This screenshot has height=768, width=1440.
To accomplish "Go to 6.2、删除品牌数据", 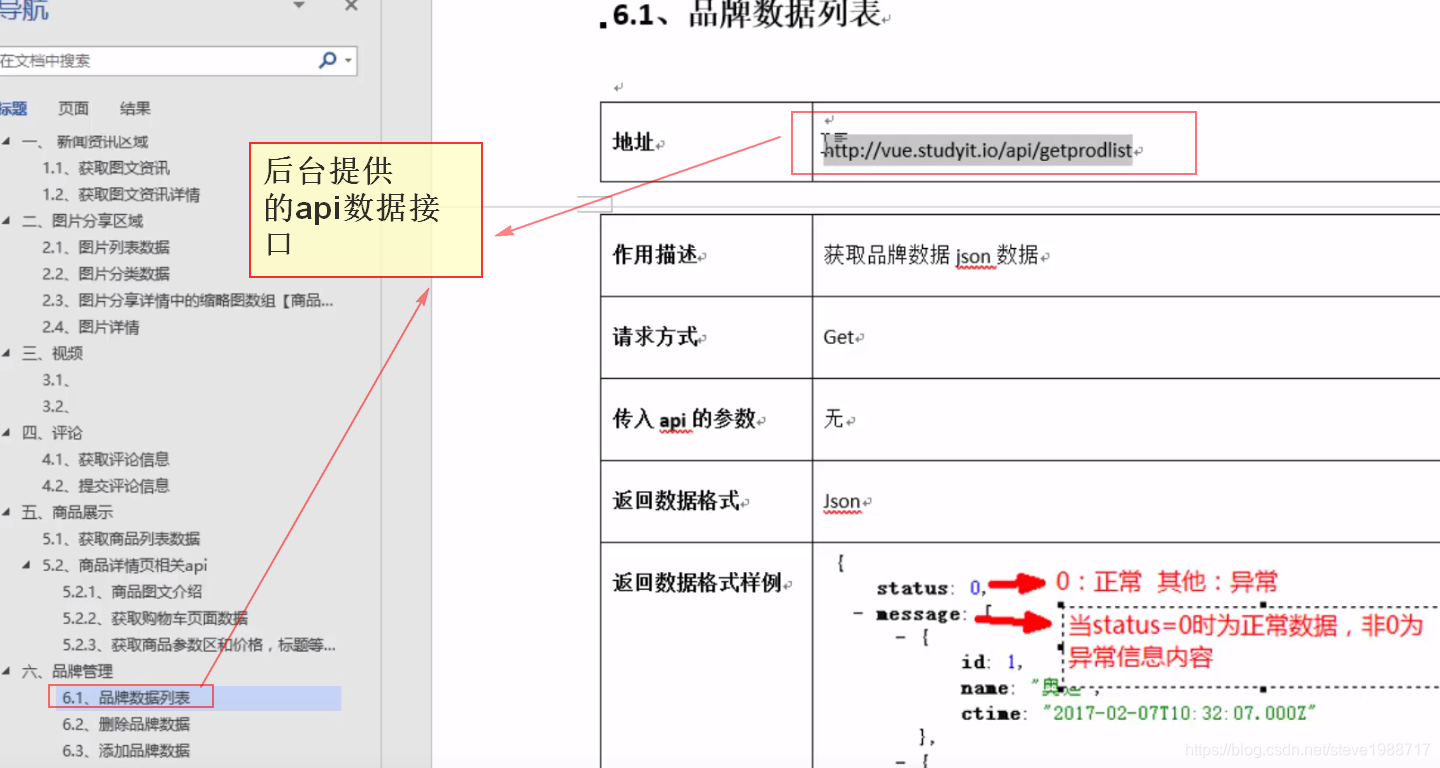I will (x=126, y=724).
